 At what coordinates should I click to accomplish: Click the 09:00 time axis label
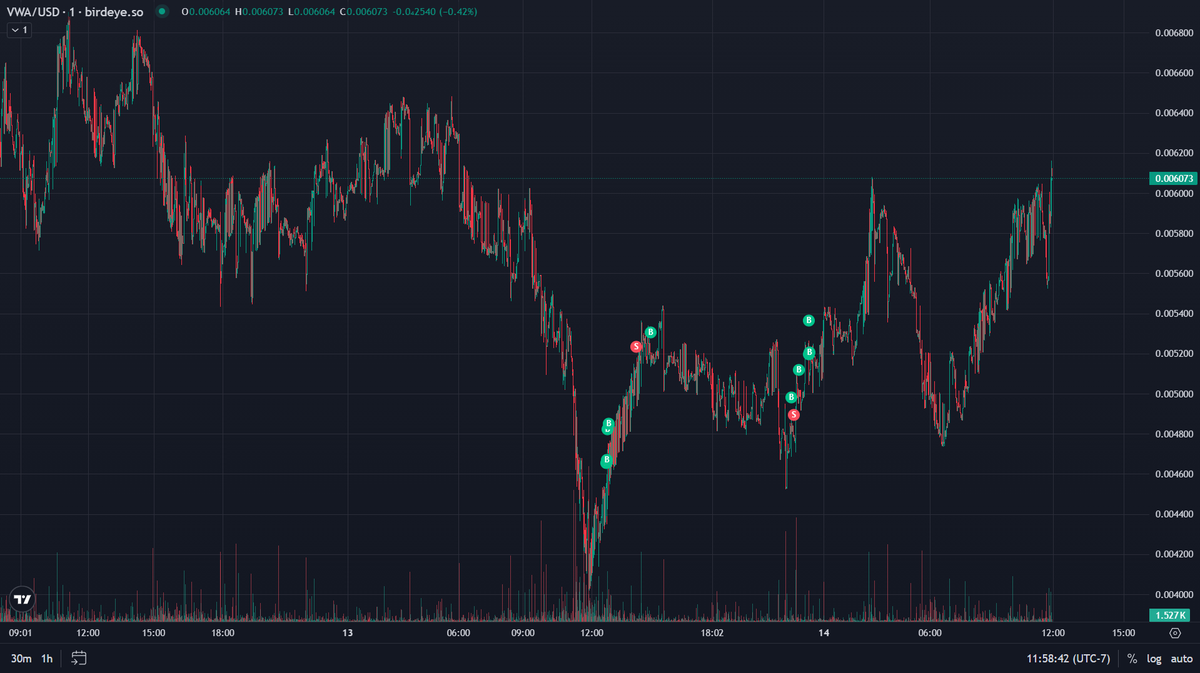(523, 633)
